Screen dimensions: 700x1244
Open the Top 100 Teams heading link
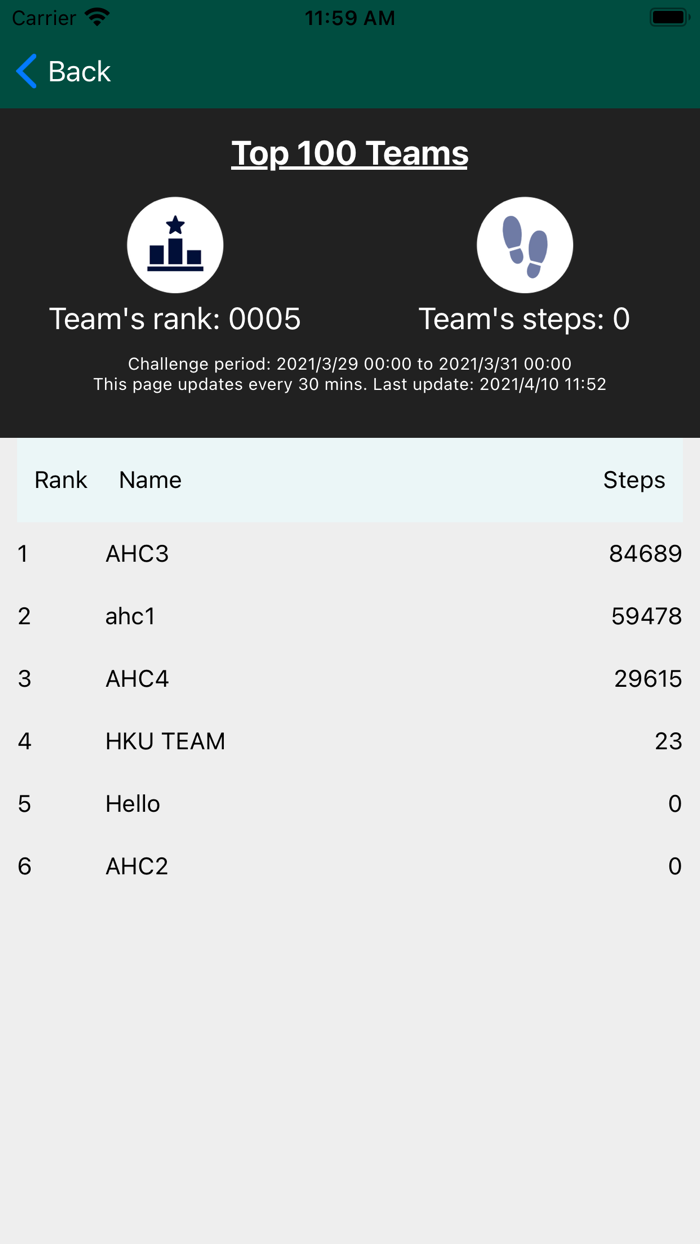(x=349, y=152)
